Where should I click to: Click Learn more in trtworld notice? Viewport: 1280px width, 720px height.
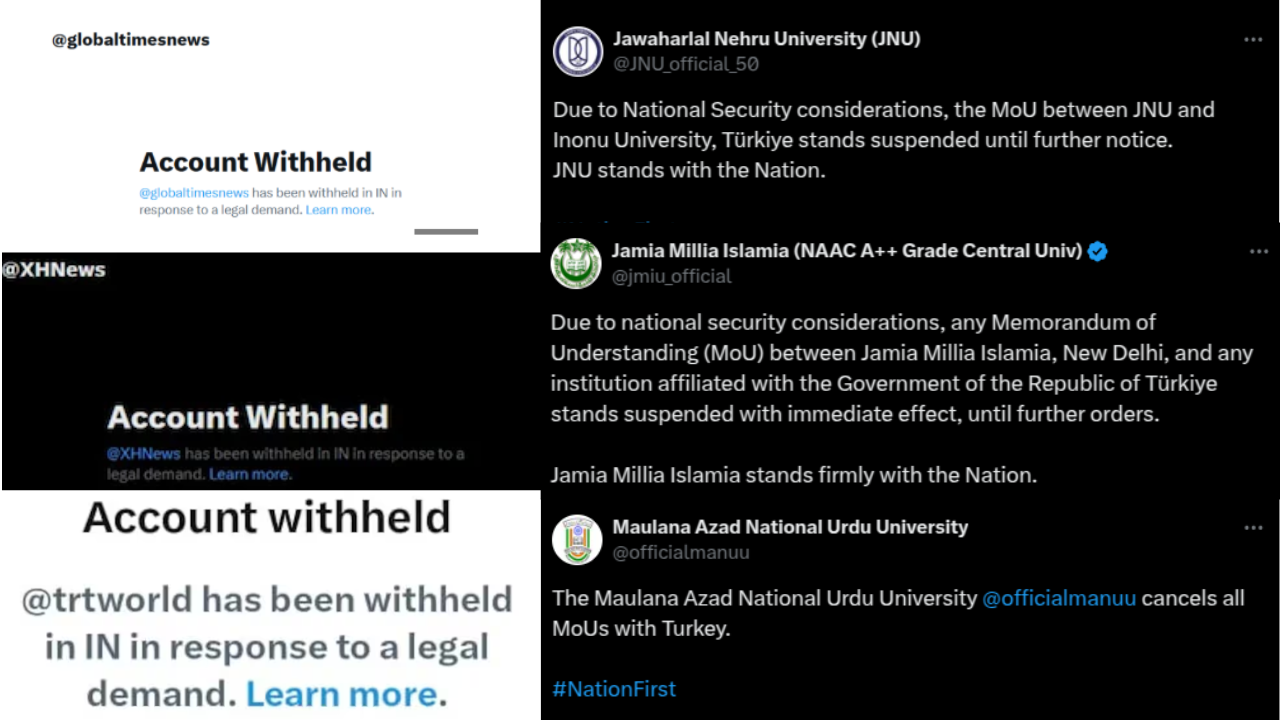(341, 693)
